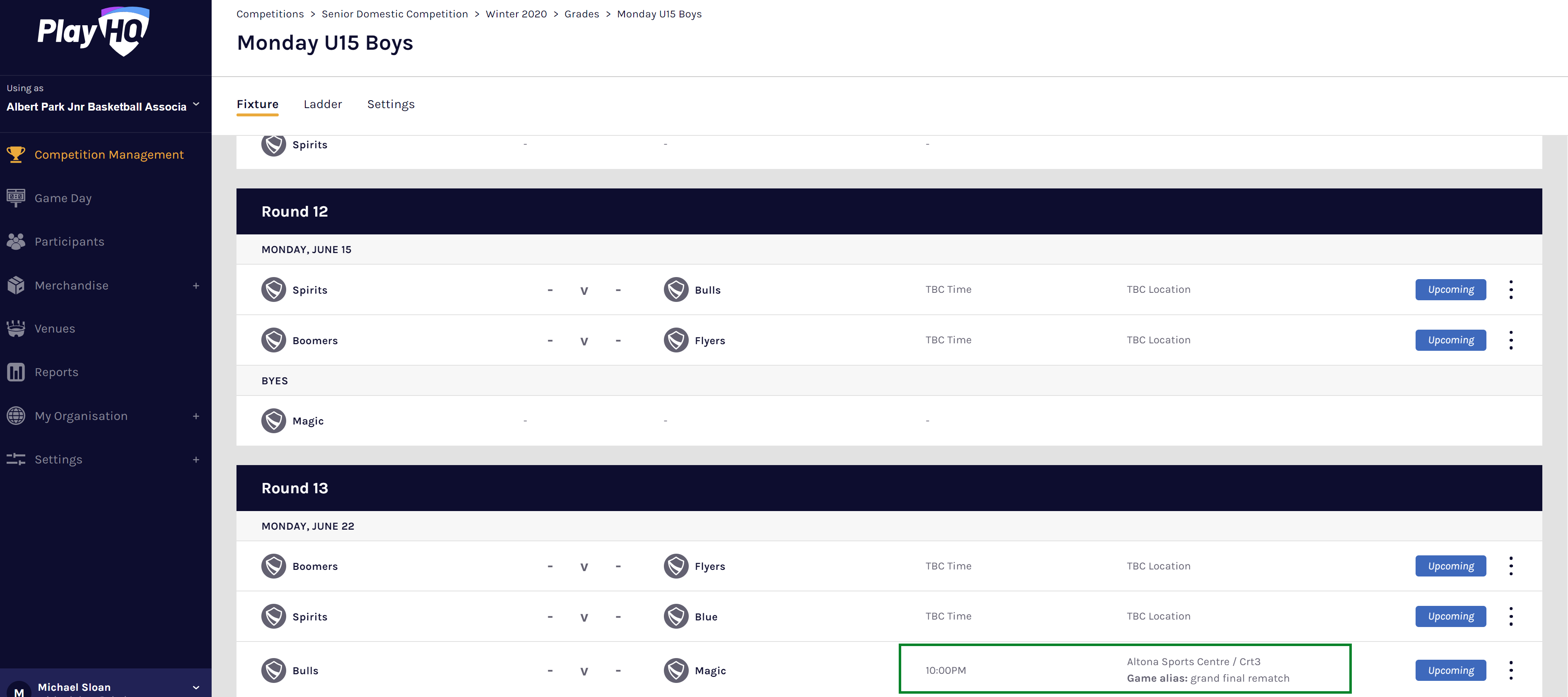Viewport: 1568px width, 697px height.
Task: Open Michael Sloan user menu
Action: coord(196,687)
